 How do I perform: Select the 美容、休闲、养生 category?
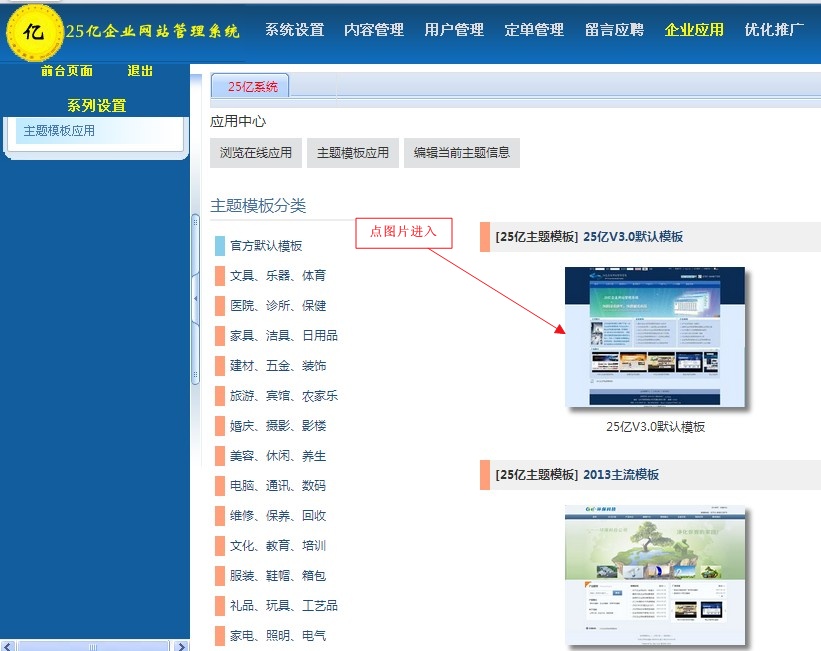pyautogui.click(x=278, y=456)
